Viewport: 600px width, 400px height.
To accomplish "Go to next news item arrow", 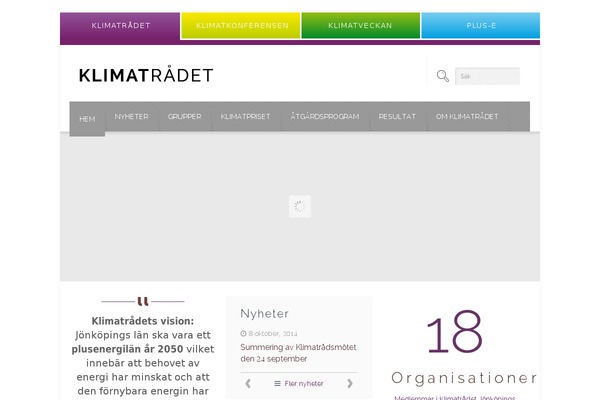I will [x=350, y=383].
